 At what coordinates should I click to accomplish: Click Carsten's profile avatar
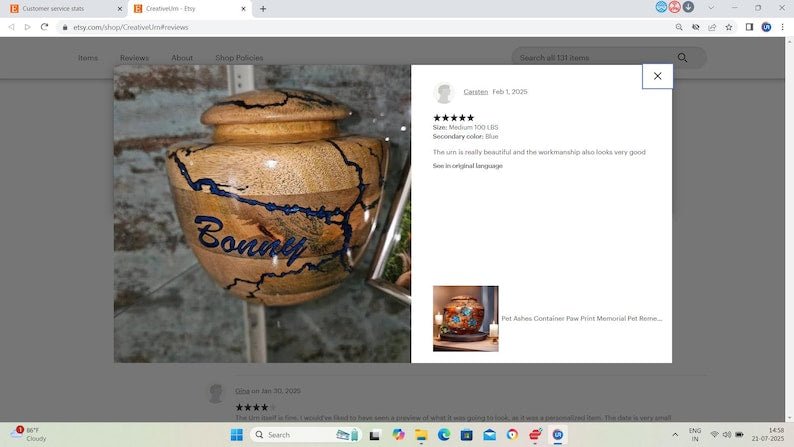(x=444, y=93)
